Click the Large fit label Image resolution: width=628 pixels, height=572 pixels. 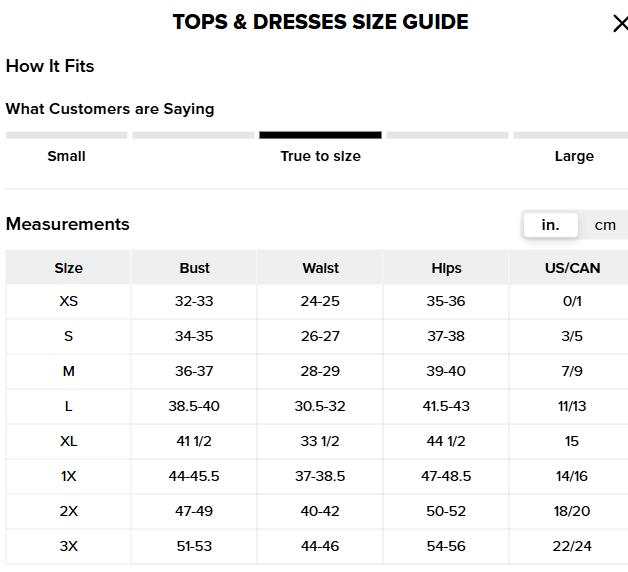[573, 156]
